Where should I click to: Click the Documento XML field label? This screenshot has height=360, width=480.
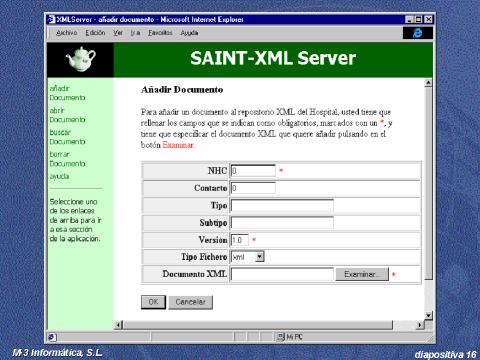(x=195, y=274)
